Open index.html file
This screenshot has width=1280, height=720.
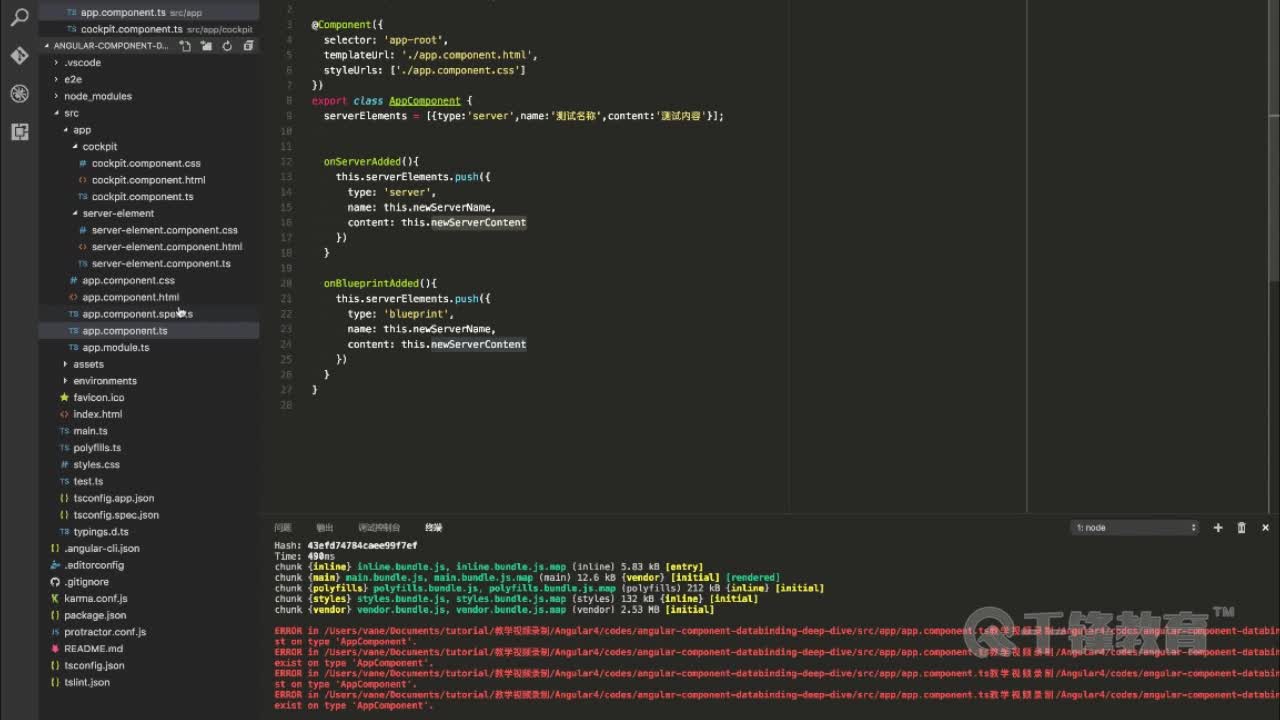[x=97, y=414]
